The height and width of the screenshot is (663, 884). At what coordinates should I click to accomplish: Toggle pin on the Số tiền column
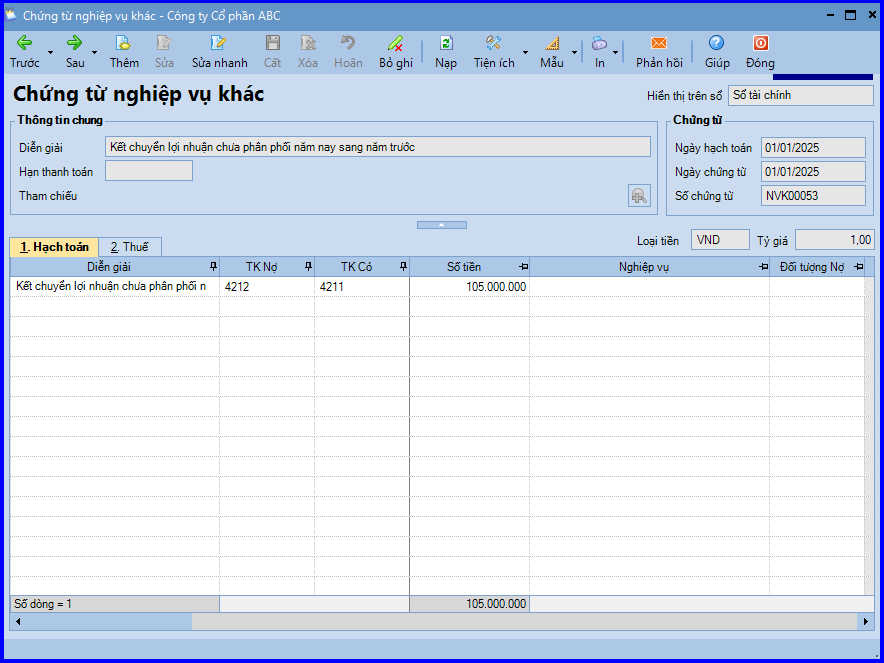click(523, 267)
